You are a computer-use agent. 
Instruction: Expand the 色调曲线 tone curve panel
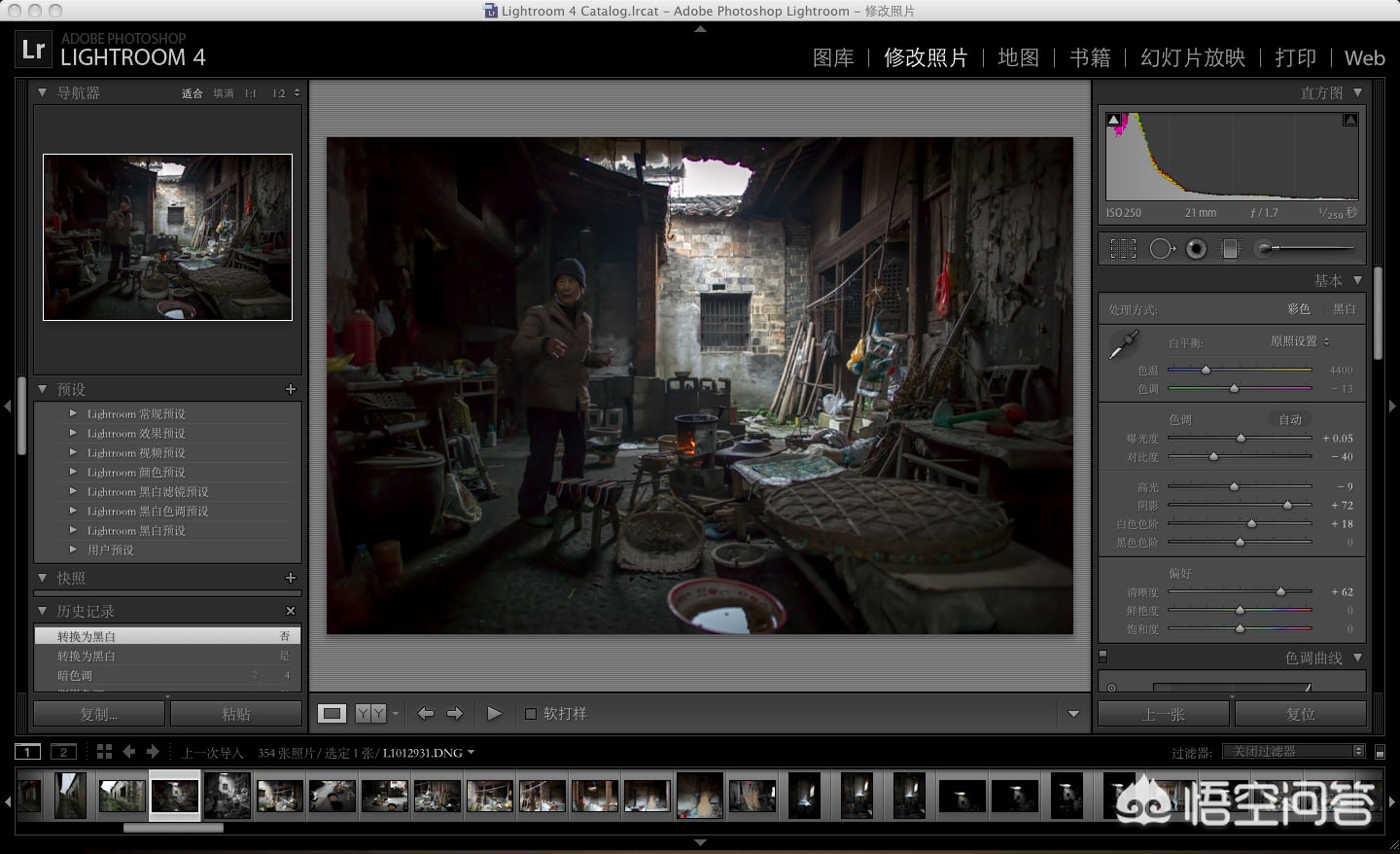pos(1357,658)
